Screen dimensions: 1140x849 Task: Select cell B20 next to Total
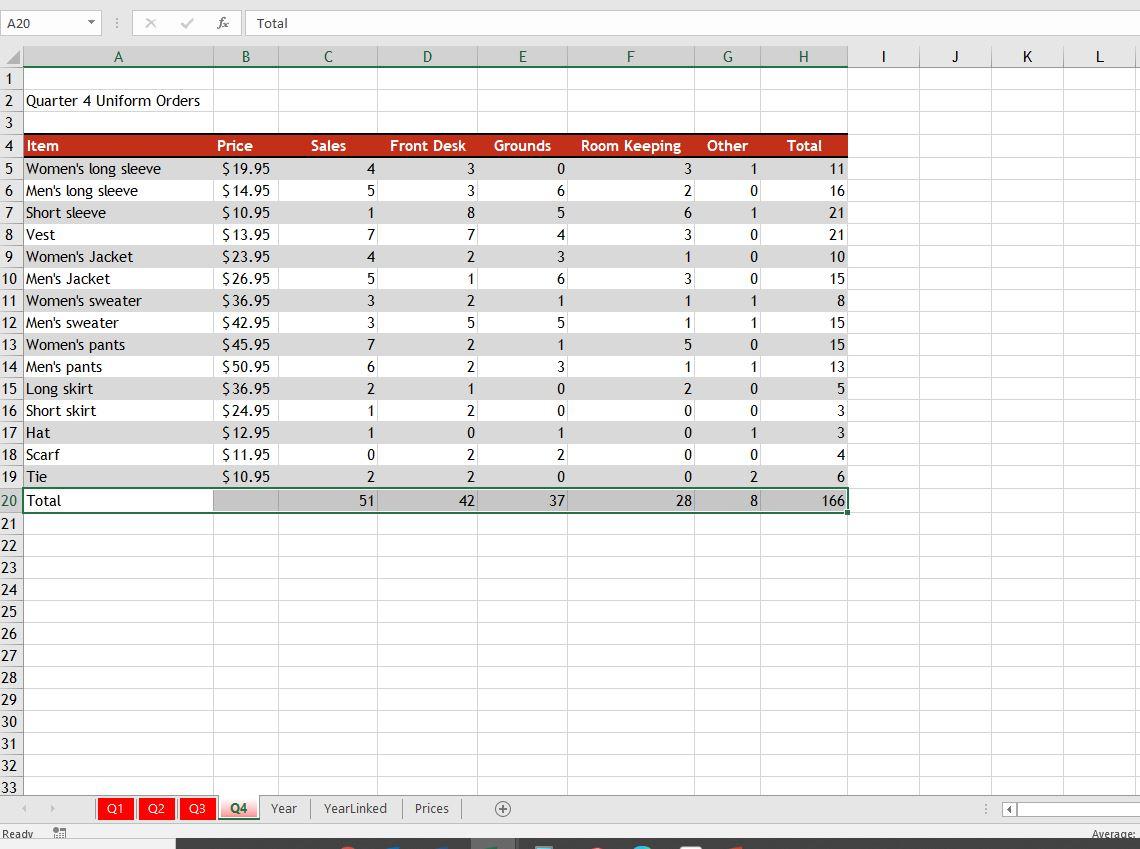coord(245,500)
